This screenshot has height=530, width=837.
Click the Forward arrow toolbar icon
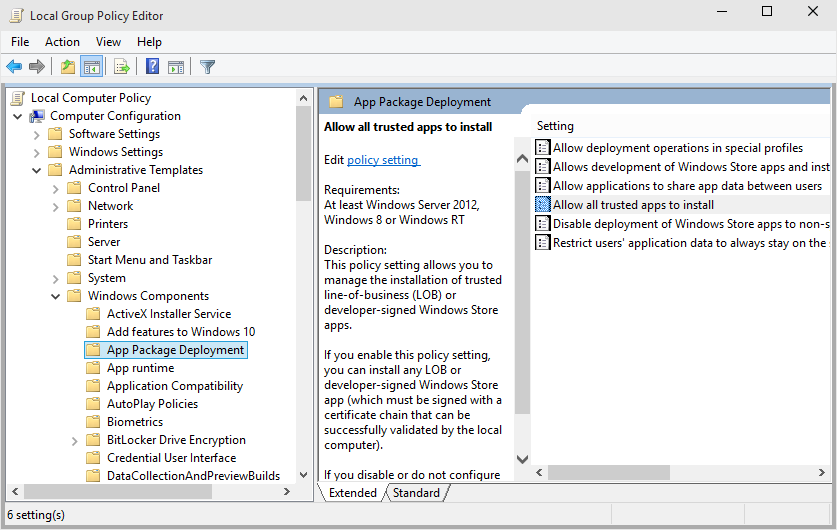click(36, 67)
